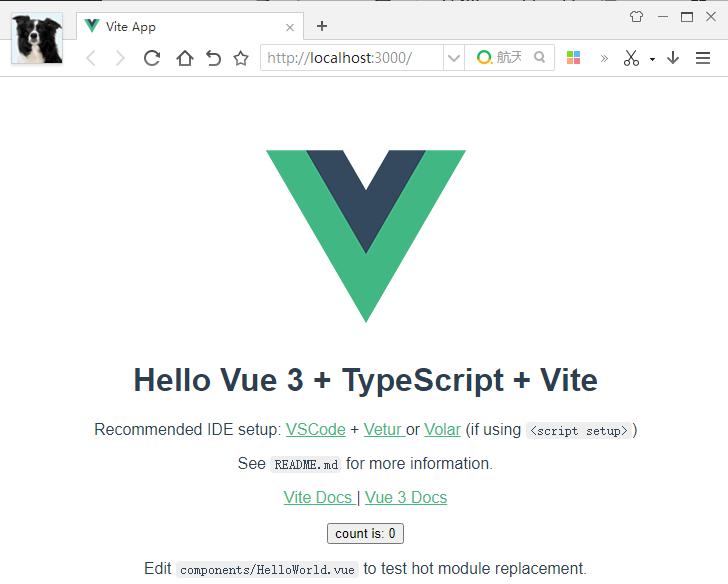
Task: Select the Vite App browser tab
Action: (x=190, y=27)
